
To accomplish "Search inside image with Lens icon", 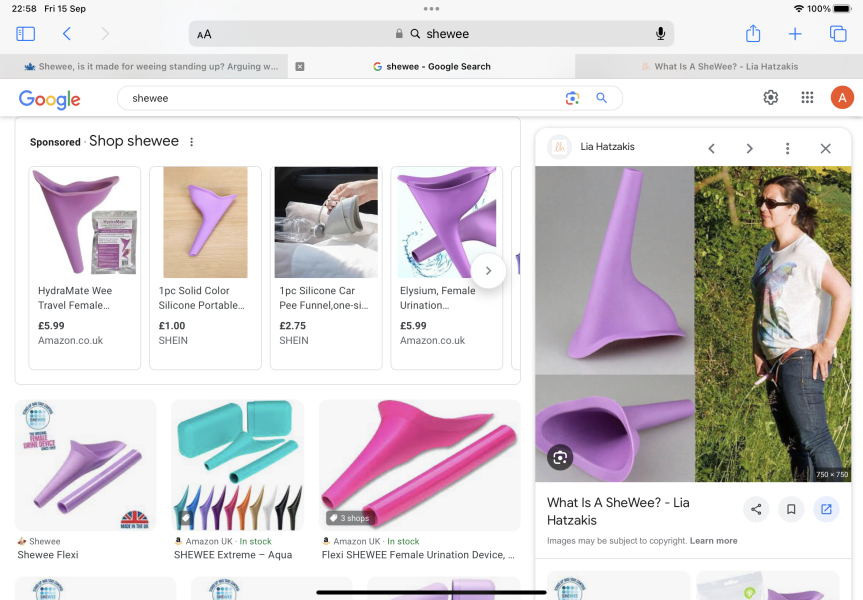I will pos(560,457).
